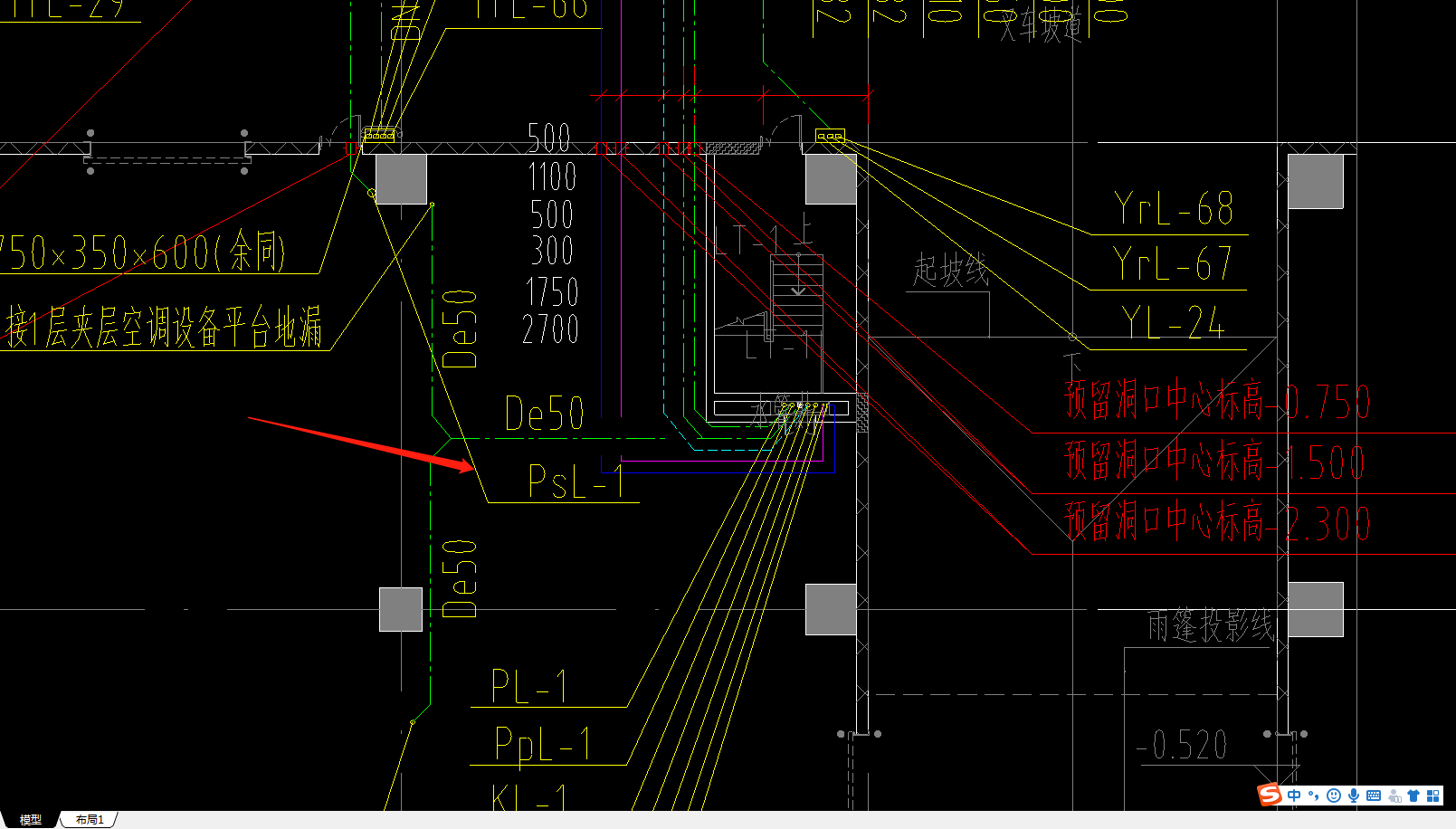Select the 接1层夹层空调设备平台地漏 note
The width and height of the screenshot is (1456, 829).
click(163, 327)
